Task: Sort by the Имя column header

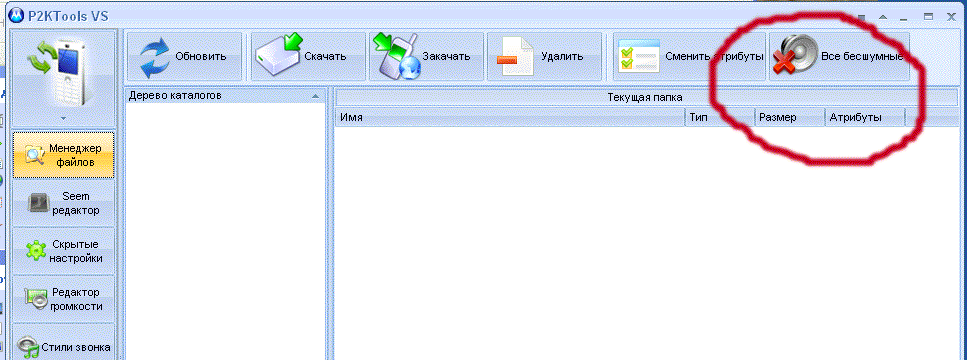Action: pyautogui.click(x=510, y=117)
